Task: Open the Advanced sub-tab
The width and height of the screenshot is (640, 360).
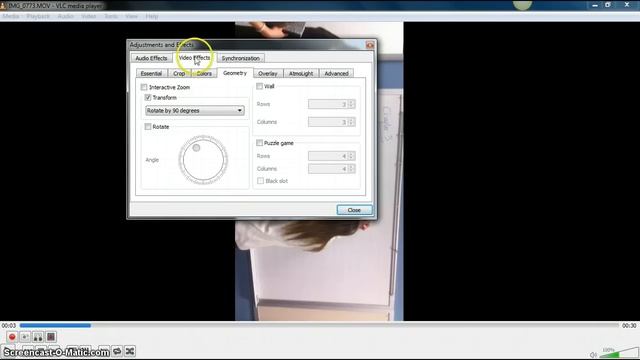Action: click(336, 73)
